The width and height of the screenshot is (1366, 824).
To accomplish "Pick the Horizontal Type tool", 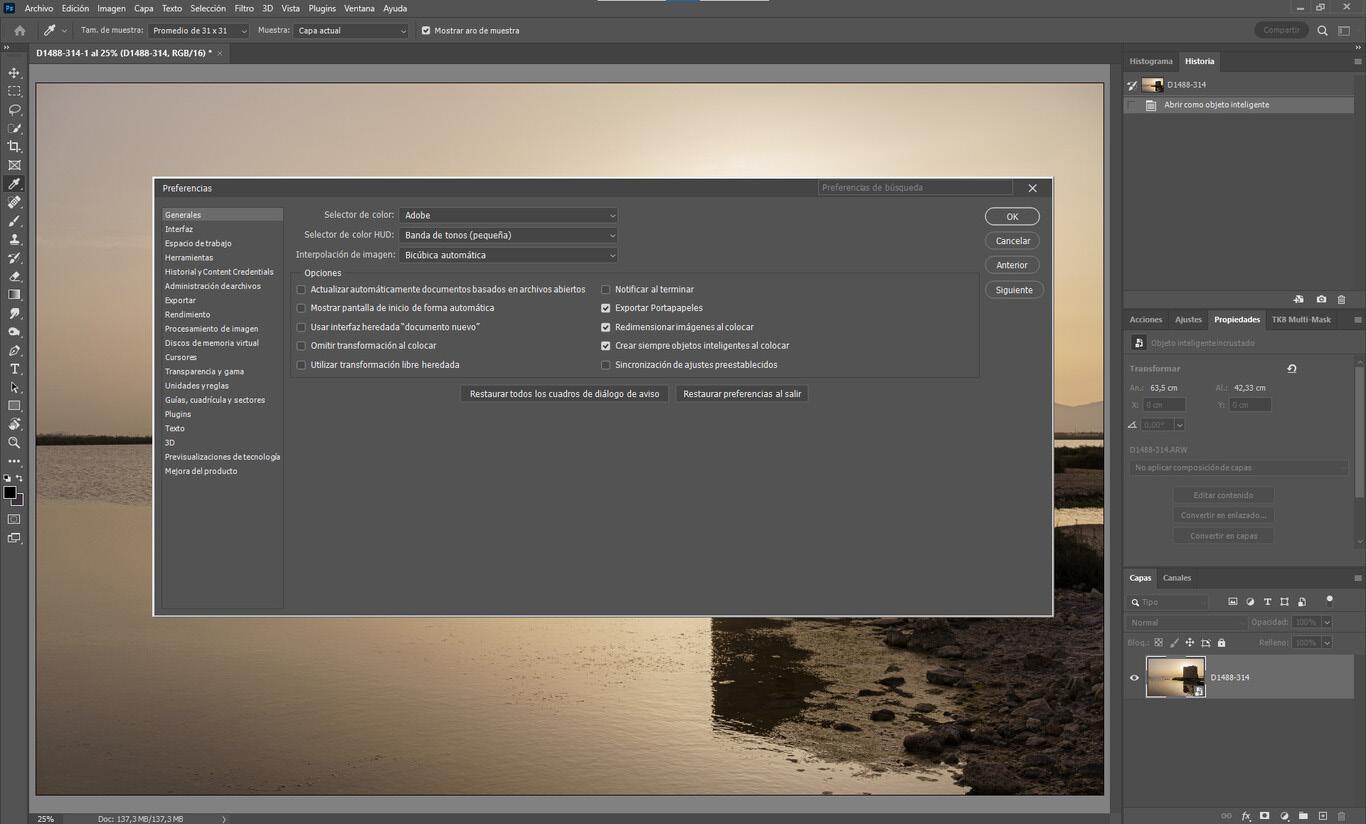I will point(14,369).
